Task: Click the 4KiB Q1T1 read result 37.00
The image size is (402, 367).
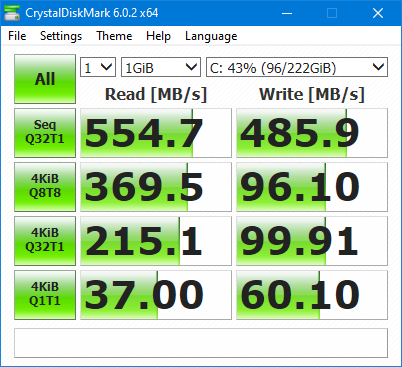Action: [156, 295]
